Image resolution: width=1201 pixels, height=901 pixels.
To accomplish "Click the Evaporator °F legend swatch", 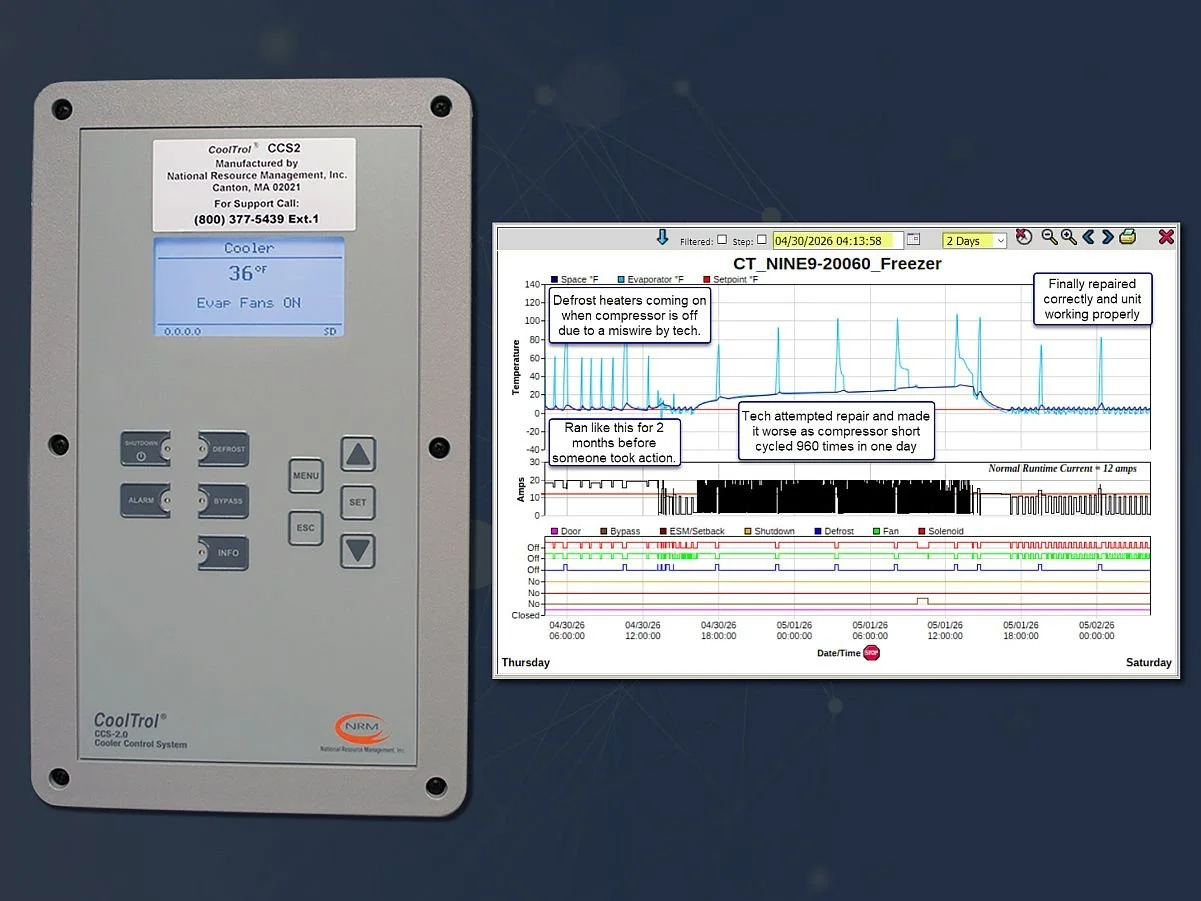I will [x=621, y=280].
